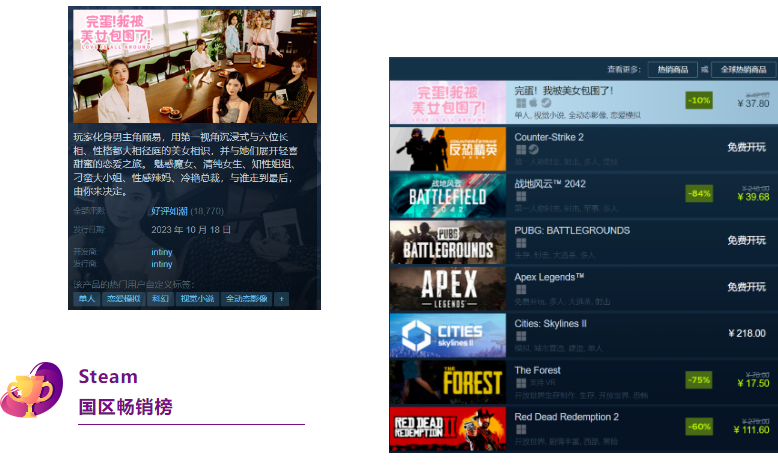Click the ¥ 111.60 price
The height and width of the screenshot is (469, 778).
751,430
